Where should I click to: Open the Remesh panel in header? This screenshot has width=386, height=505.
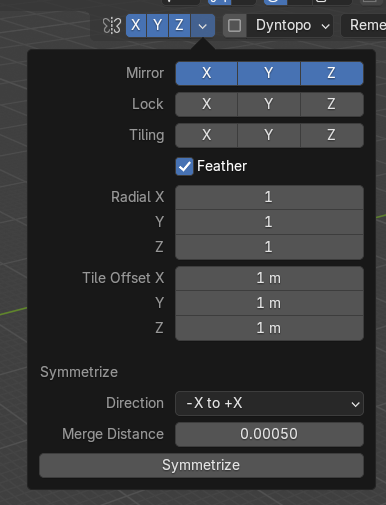pos(364,25)
